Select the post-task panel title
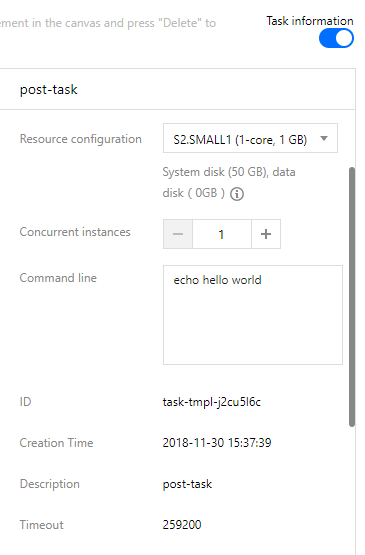Screen dimensions: 365x555 [49, 90]
